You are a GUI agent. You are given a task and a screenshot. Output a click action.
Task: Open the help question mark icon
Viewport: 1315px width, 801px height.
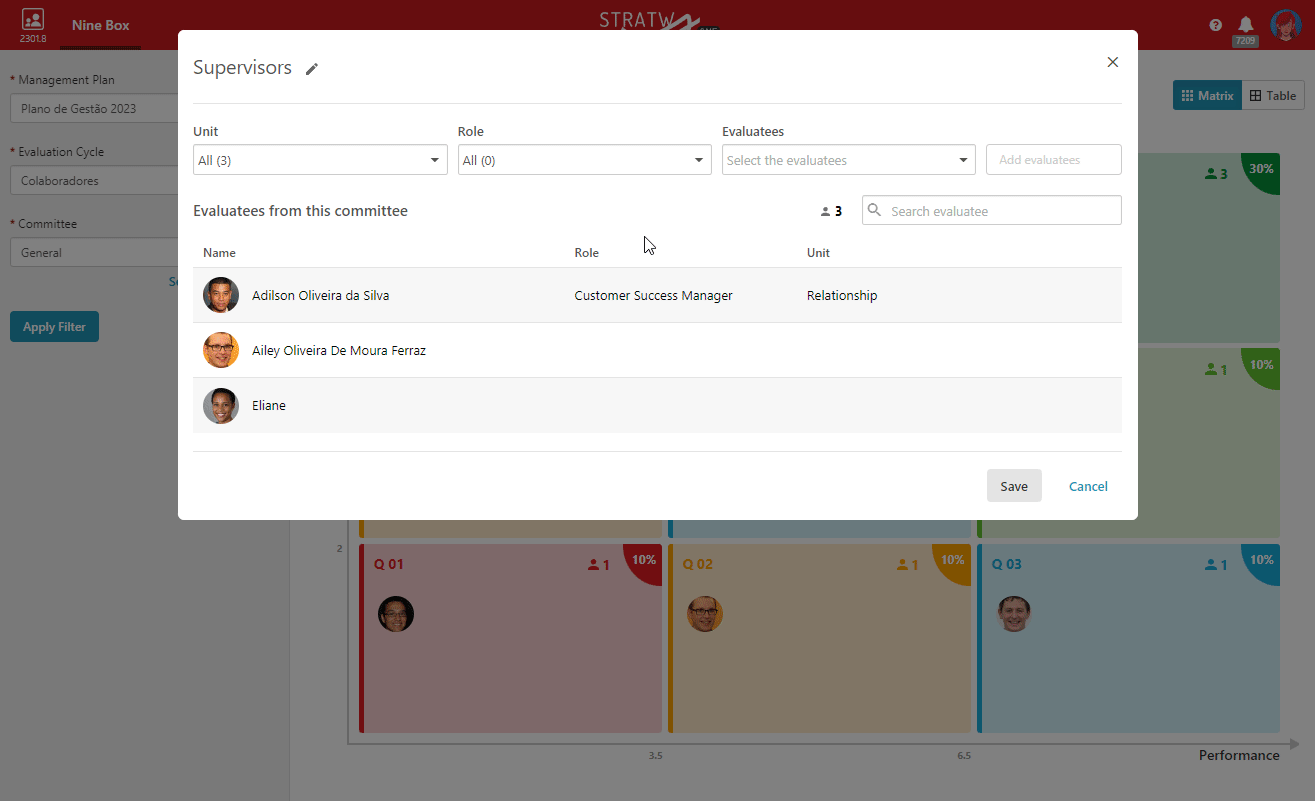coord(1216,25)
